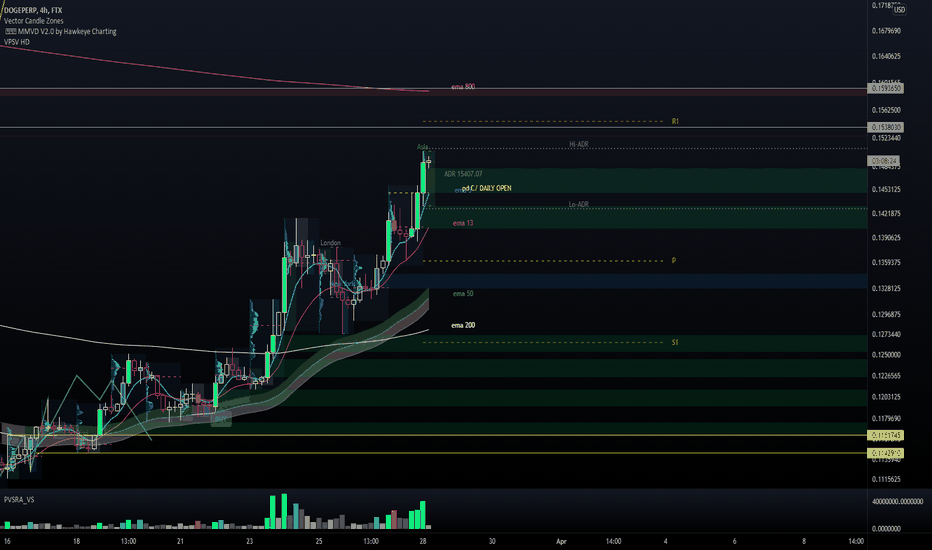Click the Asia session label
The image size is (932, 550).
coord(423,147)
